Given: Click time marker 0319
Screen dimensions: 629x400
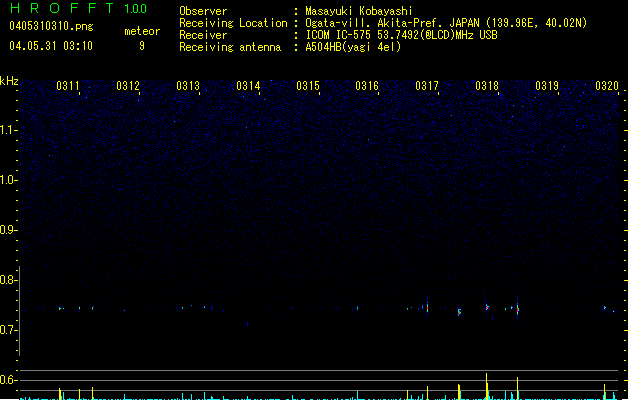Looking at the screenshot, I should coord(547,86).
